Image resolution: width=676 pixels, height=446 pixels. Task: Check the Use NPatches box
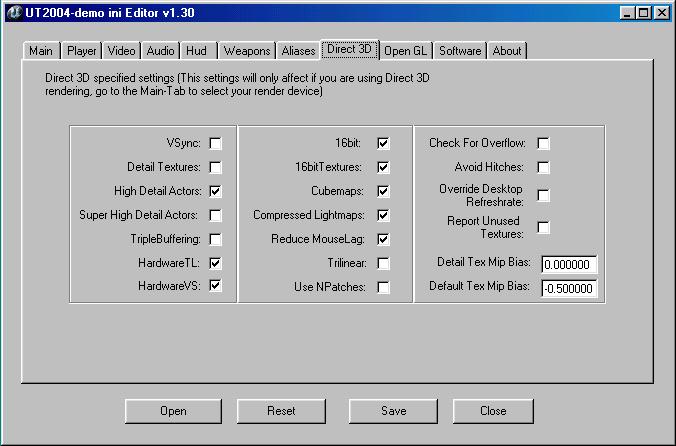pyautogui.click(x=383, y=287)
